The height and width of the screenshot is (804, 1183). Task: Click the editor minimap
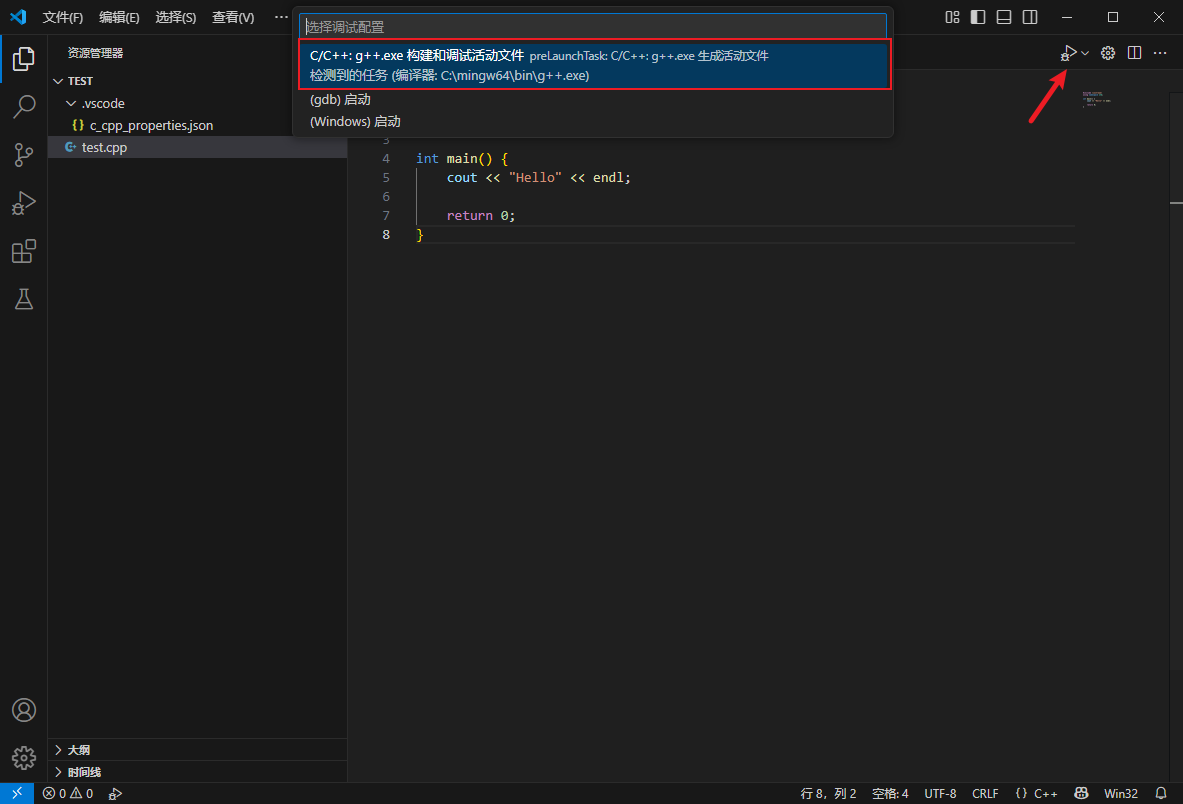1096,99
